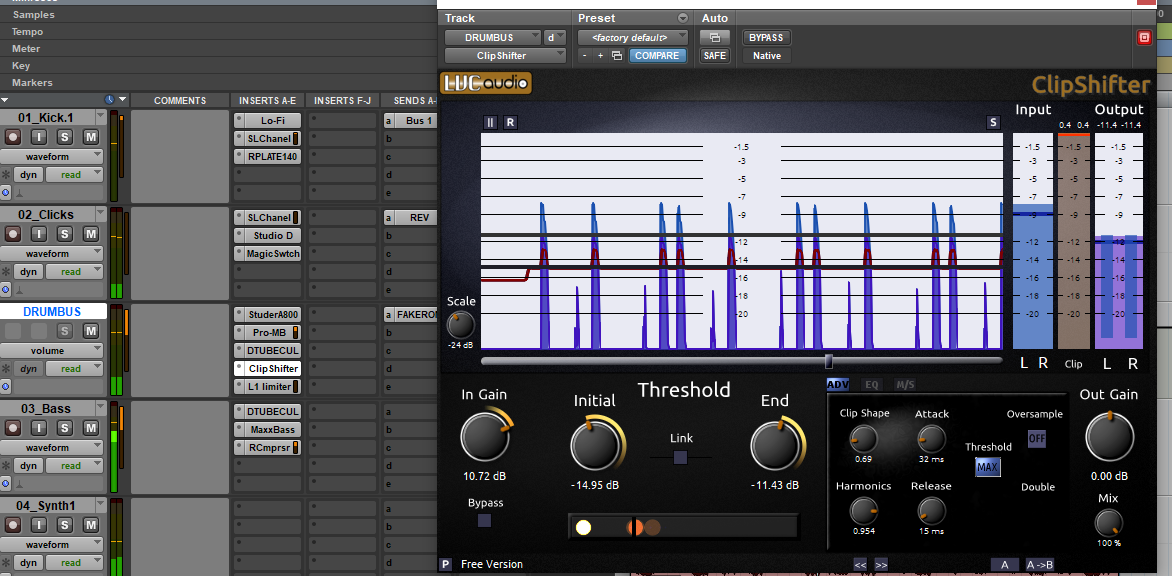Open the preset library window icon next to plus
Viewport: 1172px width, 576px height.
tap(617, 55)
